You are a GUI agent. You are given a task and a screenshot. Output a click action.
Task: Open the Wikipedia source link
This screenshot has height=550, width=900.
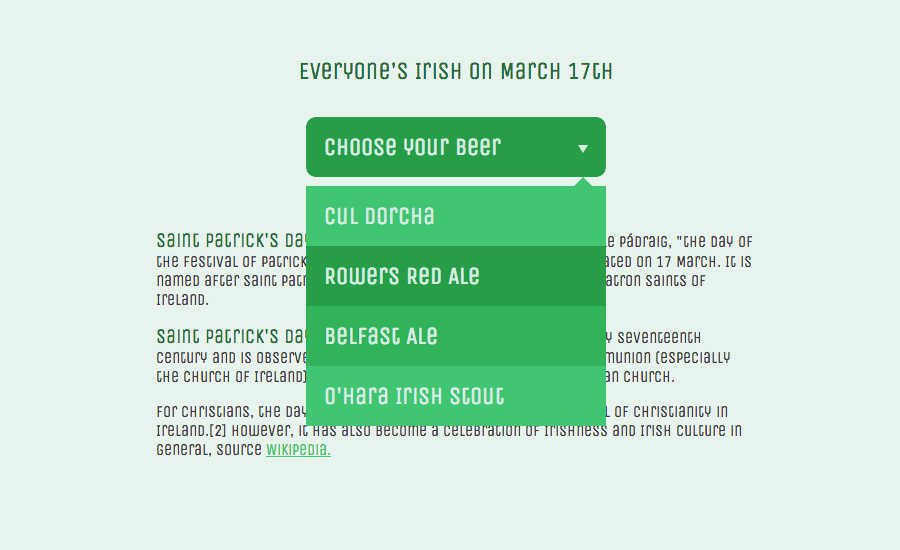[298, 450]
